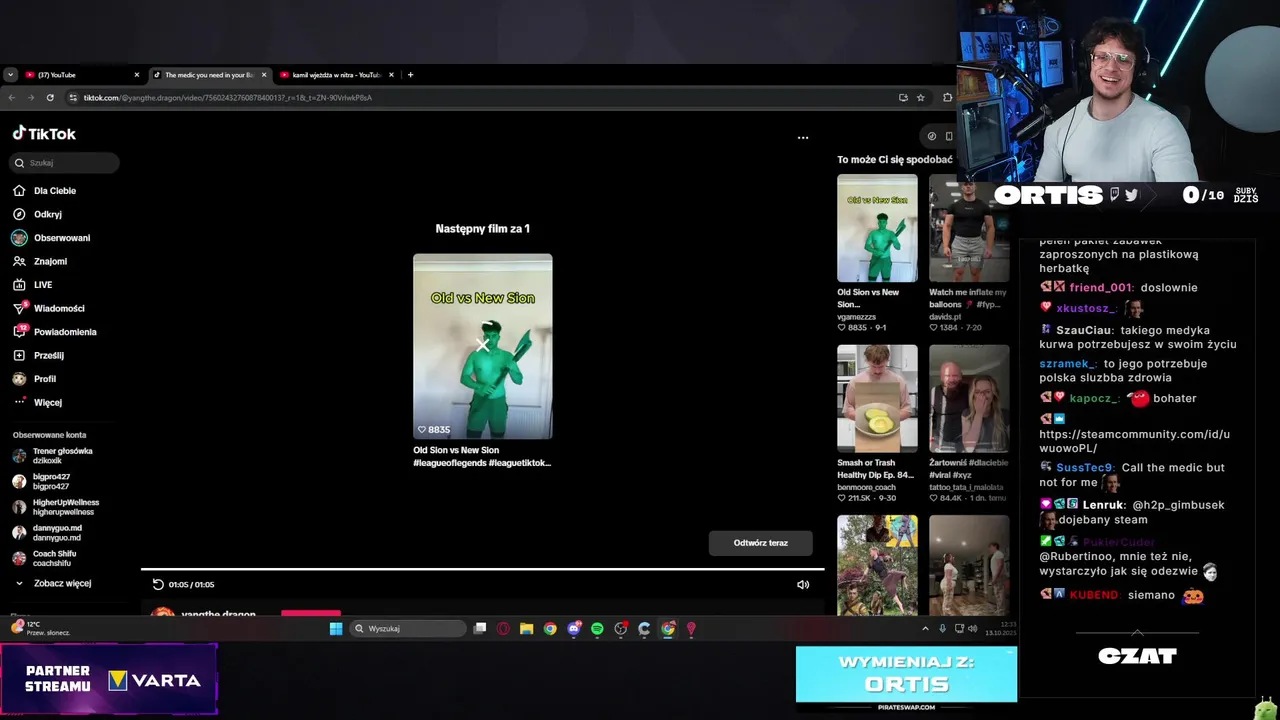
Task: Open Task View on taskbar
Action: coord(480,629)
